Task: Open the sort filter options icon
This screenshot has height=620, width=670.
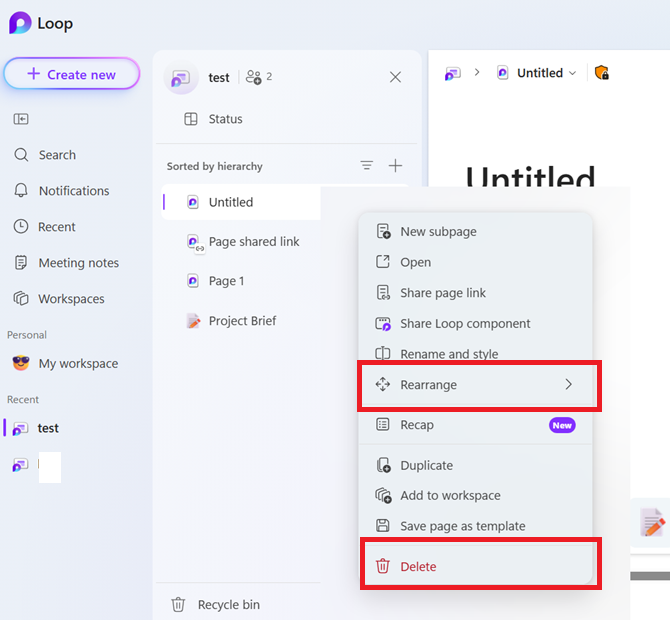Action: point(367,165)
